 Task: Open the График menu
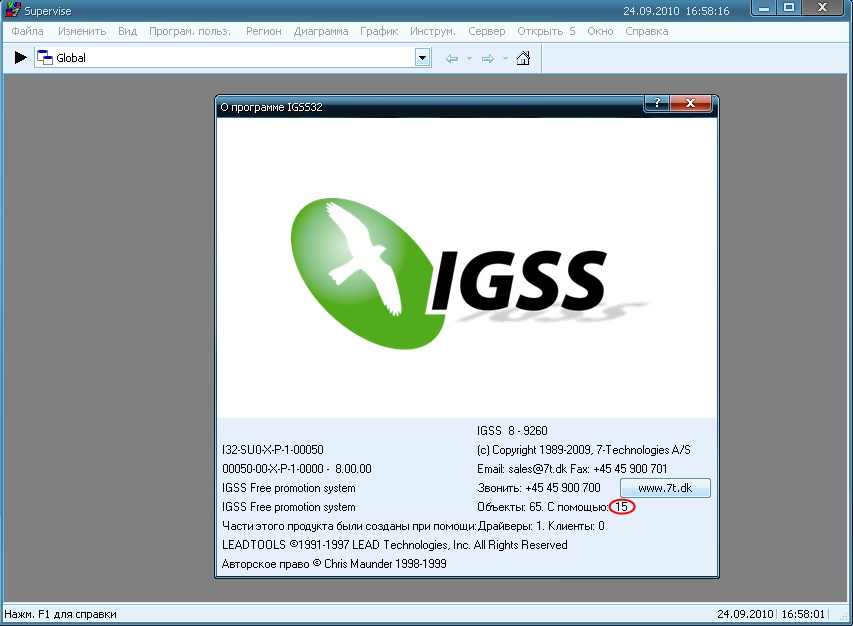click(379, 31)
